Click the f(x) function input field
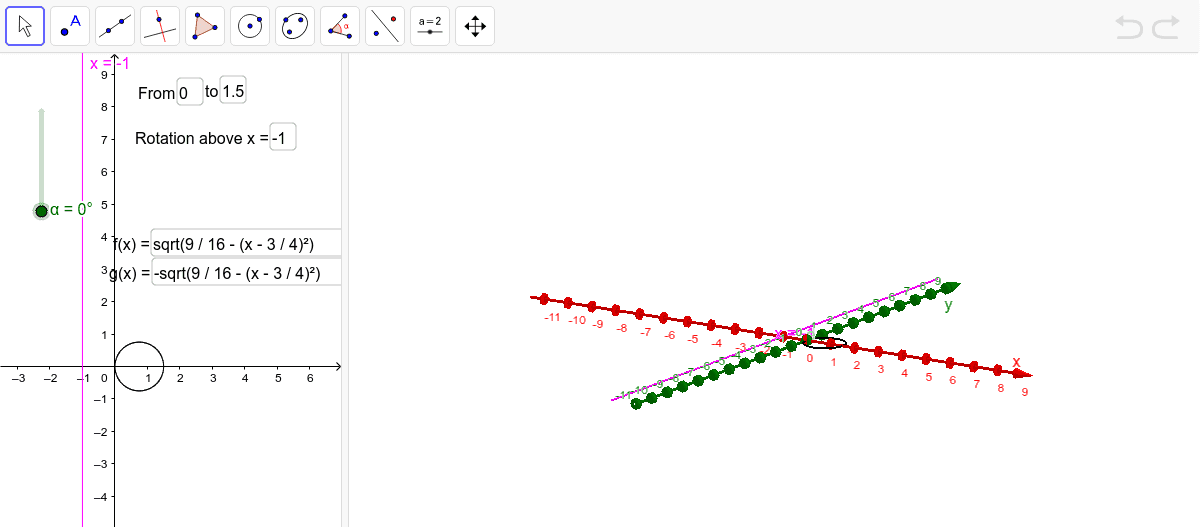The image size is (1200, 529). [246, 243]
